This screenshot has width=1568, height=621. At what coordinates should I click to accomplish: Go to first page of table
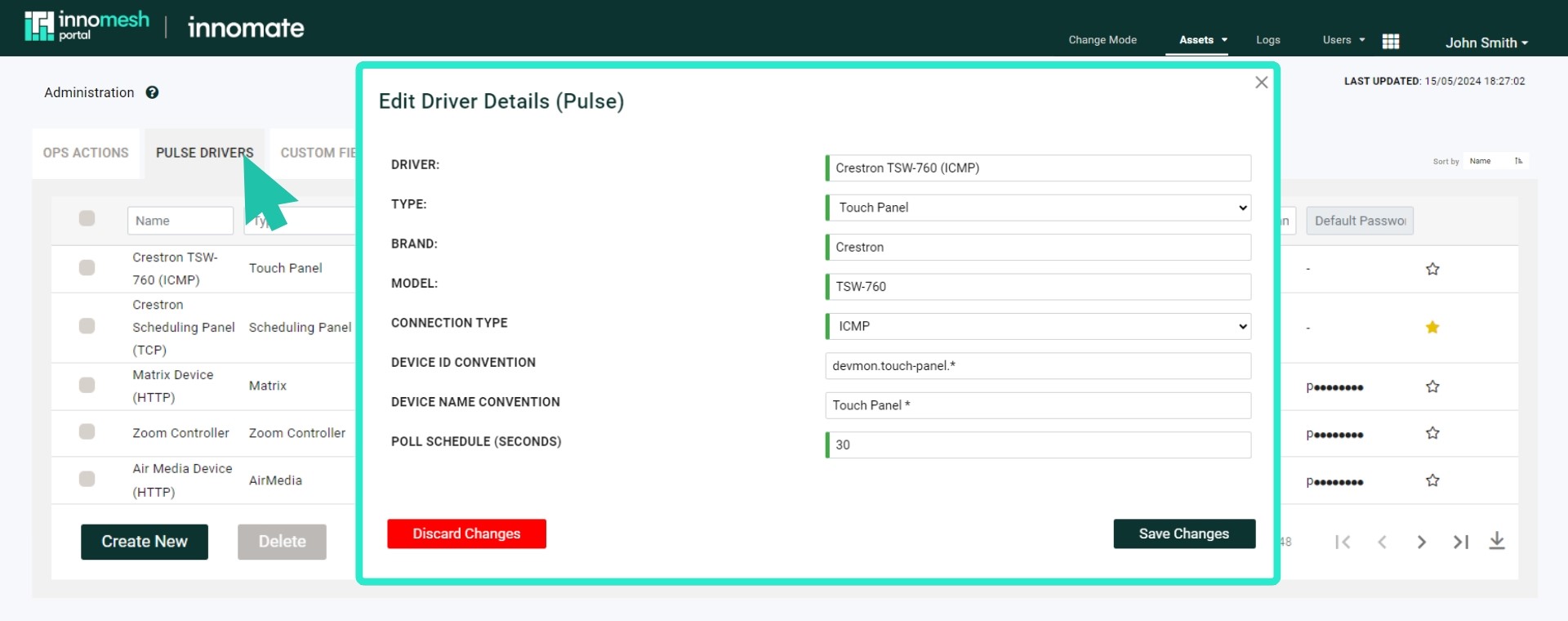[x=1343, y=542]
